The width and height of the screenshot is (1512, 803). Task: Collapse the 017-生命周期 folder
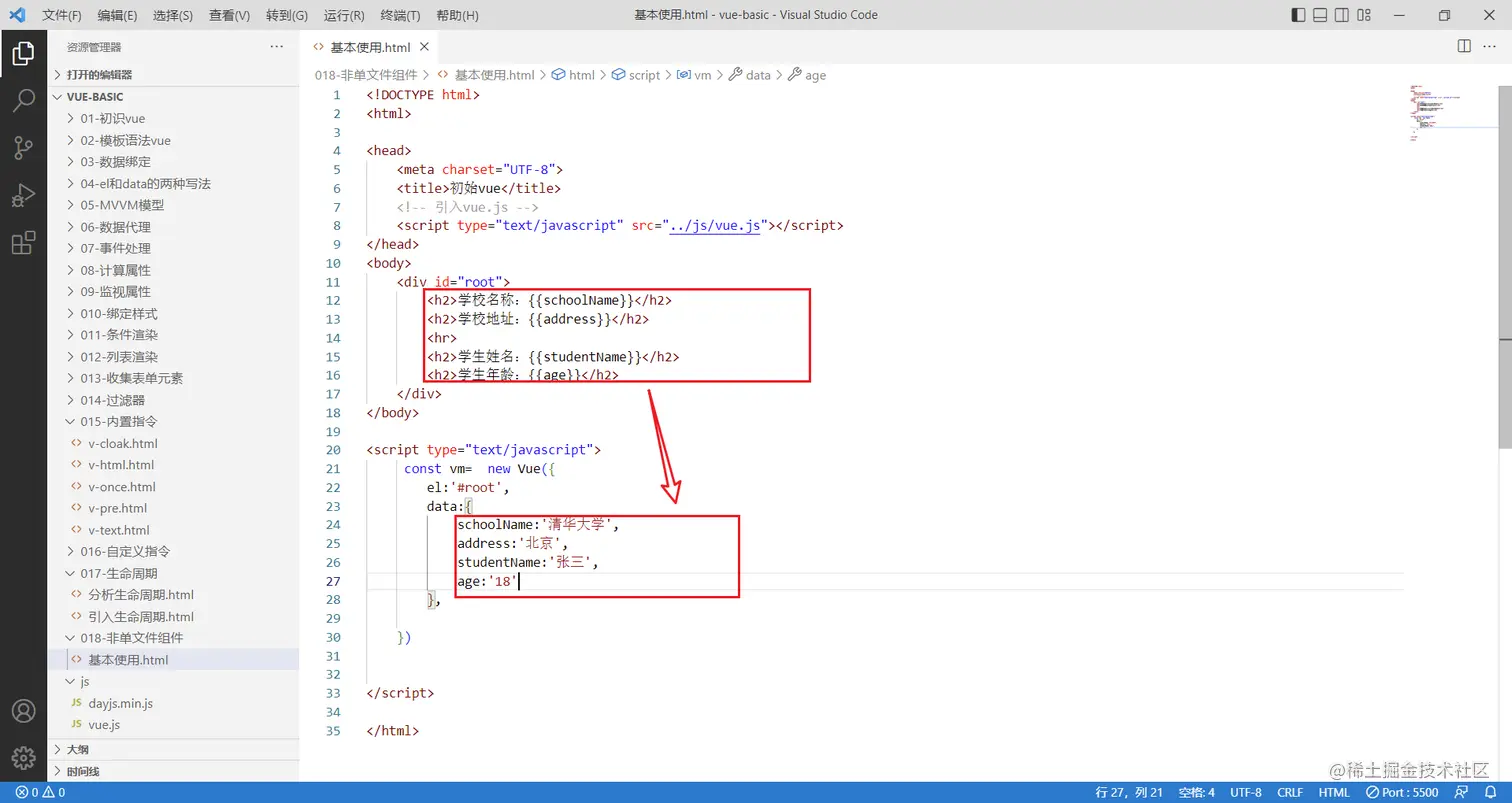click(x=174, y=573)
